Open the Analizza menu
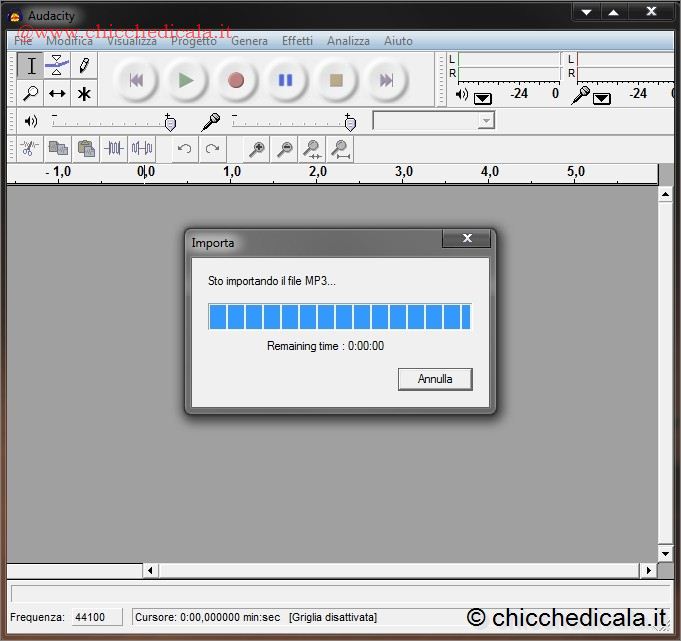 348,41
